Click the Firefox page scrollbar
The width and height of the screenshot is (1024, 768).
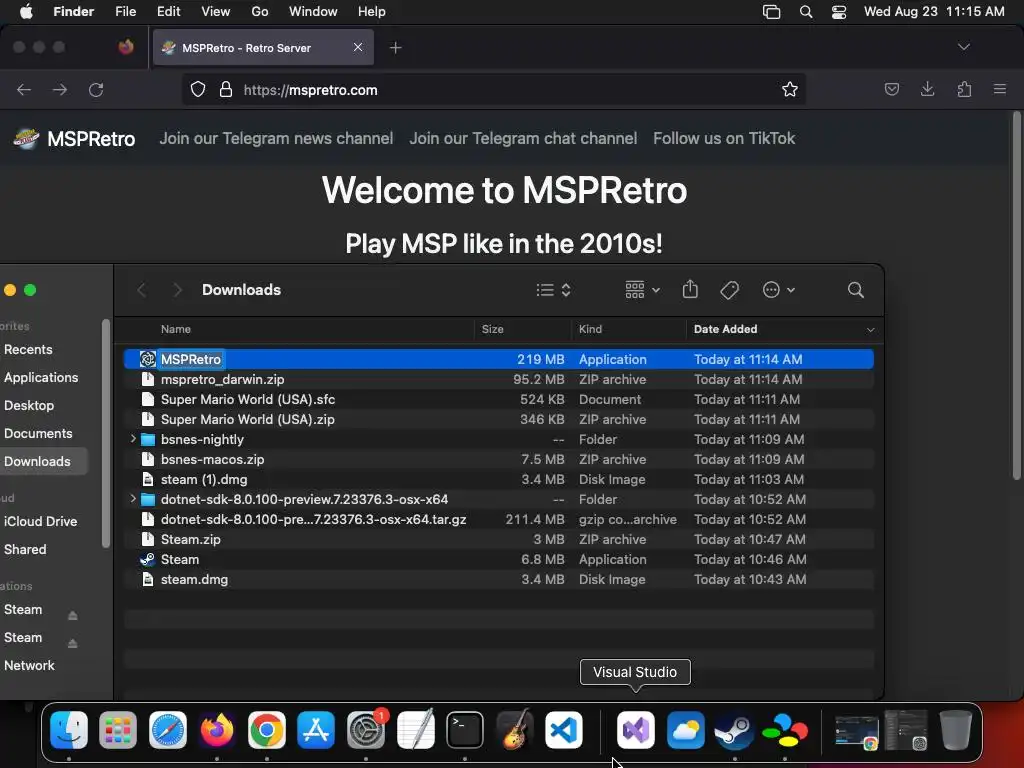point(1016,295)
